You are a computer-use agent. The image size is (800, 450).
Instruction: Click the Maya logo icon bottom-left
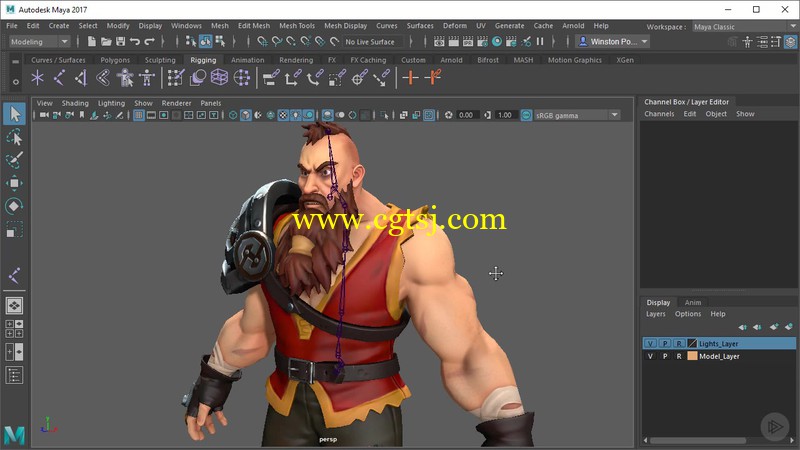[14, 435]
